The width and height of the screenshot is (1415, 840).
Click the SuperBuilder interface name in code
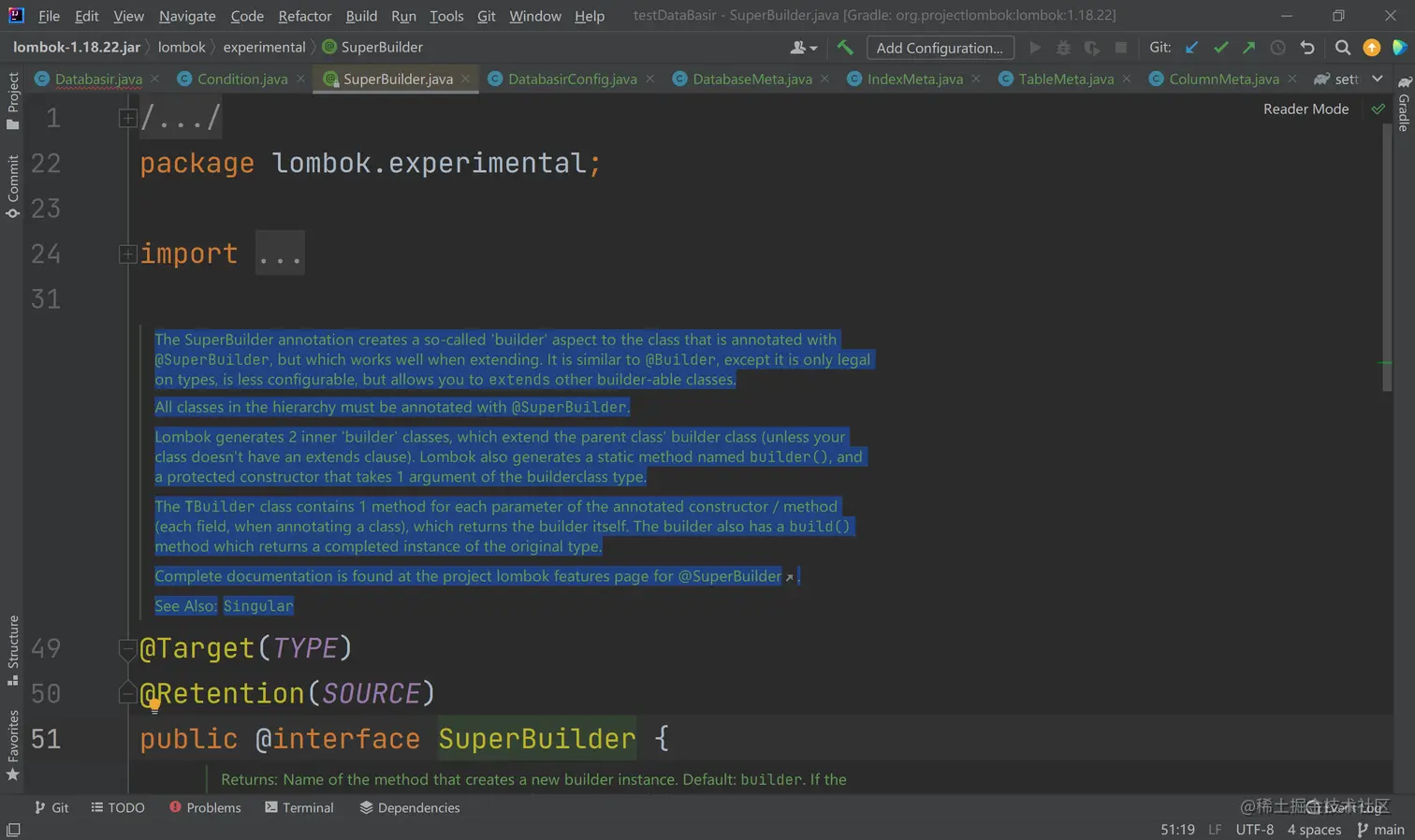click(x=537, y=739)
